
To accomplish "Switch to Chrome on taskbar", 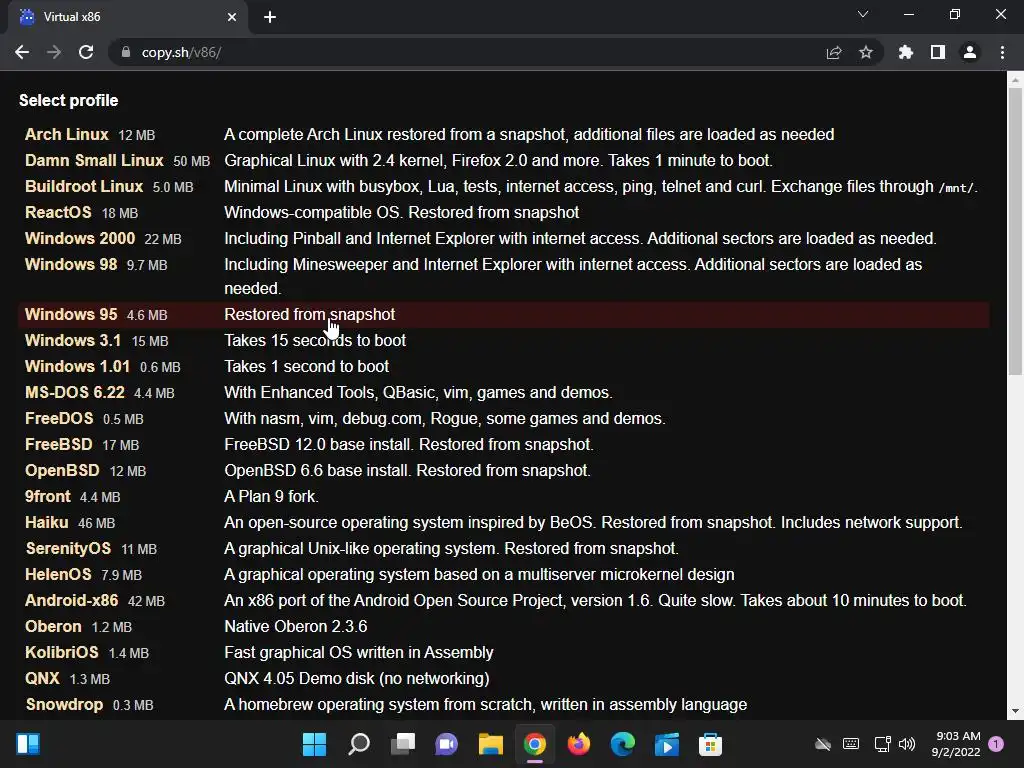I will click(535, 744).
